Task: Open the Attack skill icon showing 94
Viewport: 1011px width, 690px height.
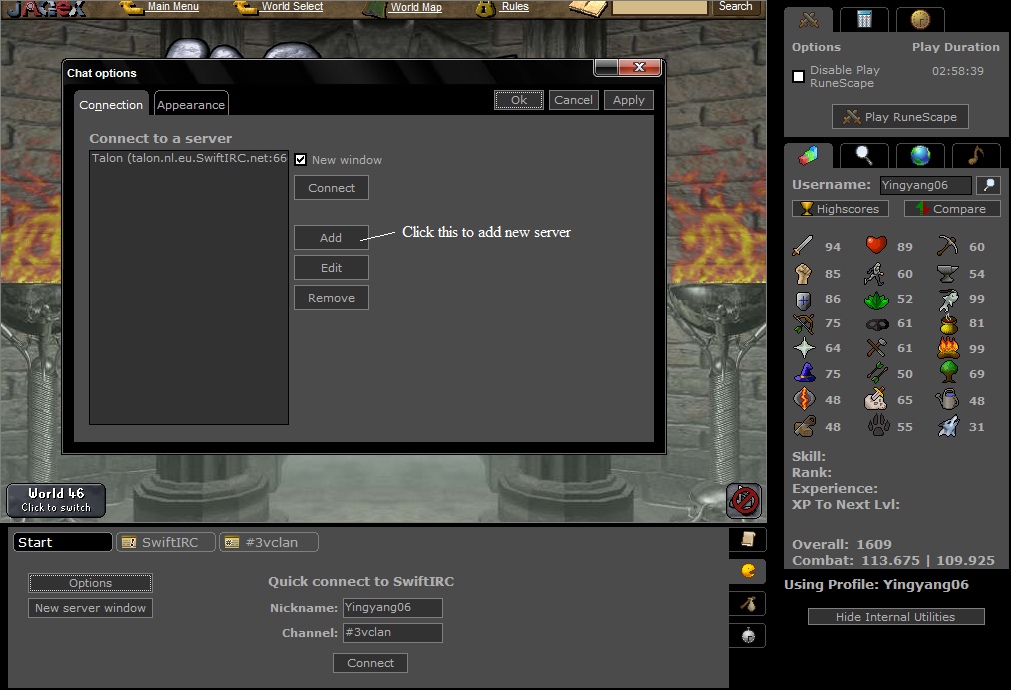Action: click(x=803, y=246)
